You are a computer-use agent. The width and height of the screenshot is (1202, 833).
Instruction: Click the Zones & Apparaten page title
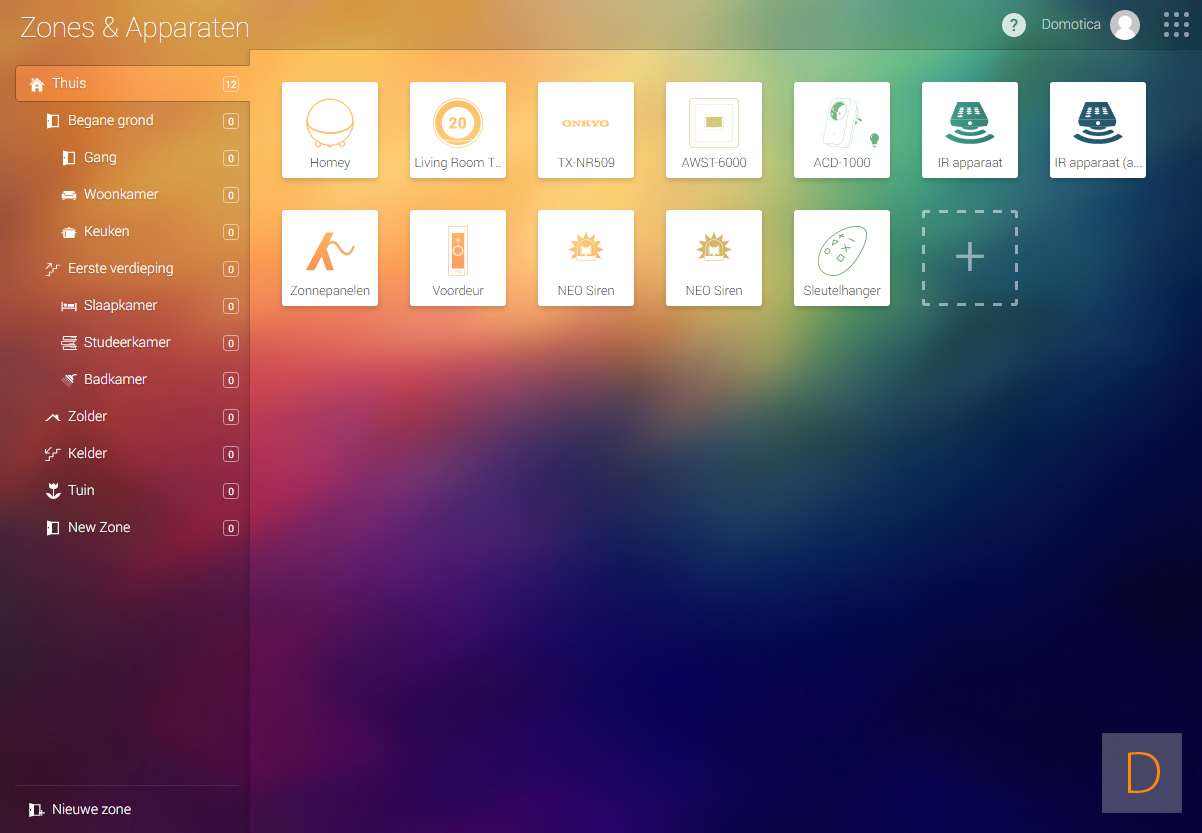[135, 27]
